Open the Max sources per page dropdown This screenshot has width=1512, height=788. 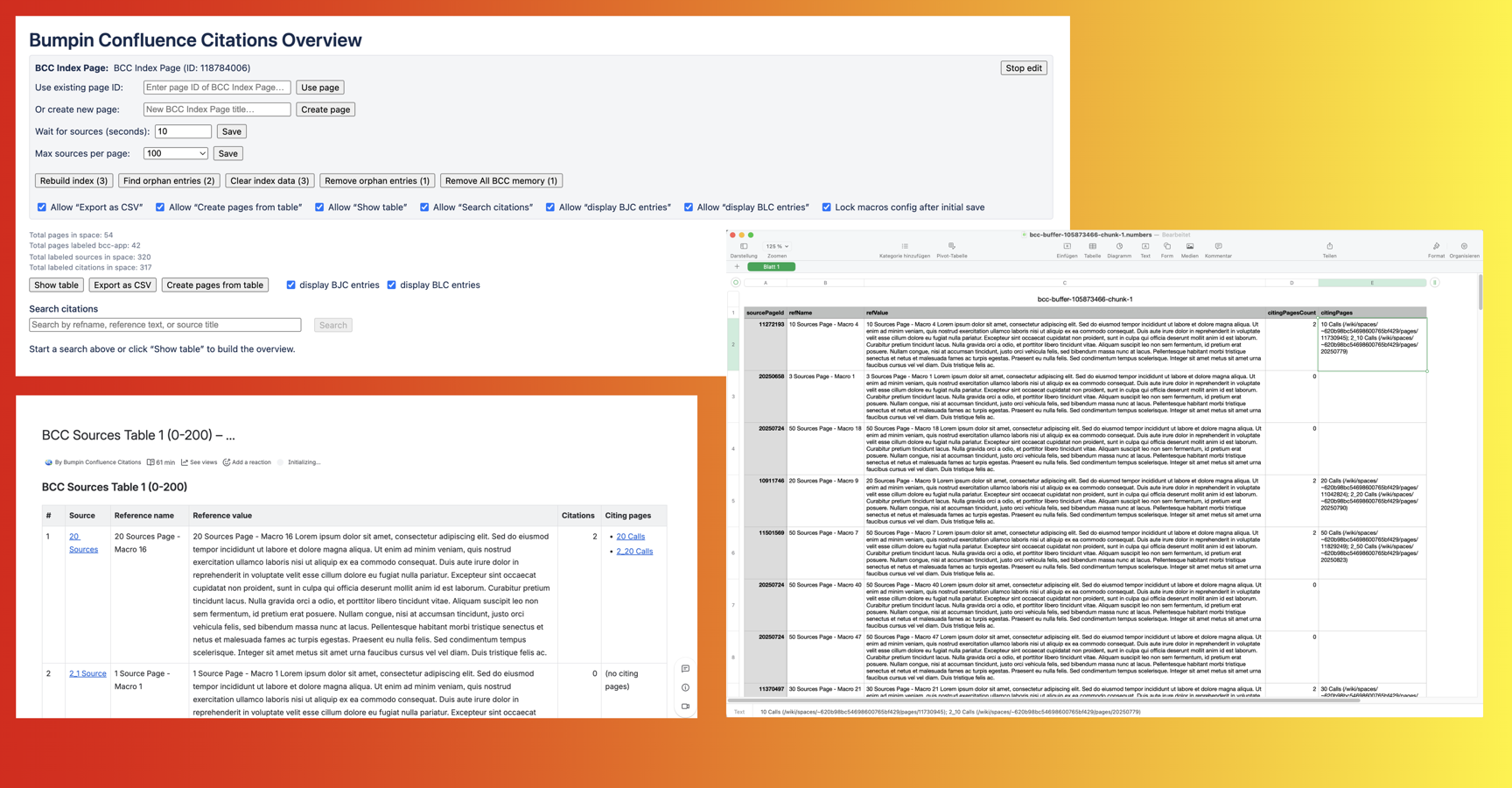tap(175, 153)
